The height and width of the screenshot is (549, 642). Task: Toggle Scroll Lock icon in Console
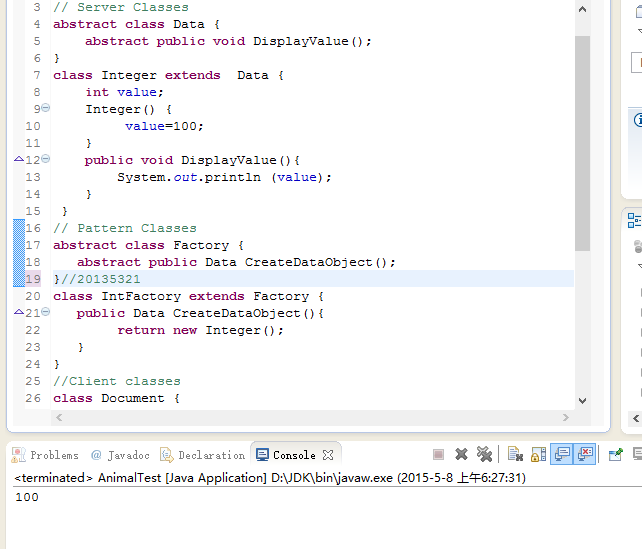[538, 454]
